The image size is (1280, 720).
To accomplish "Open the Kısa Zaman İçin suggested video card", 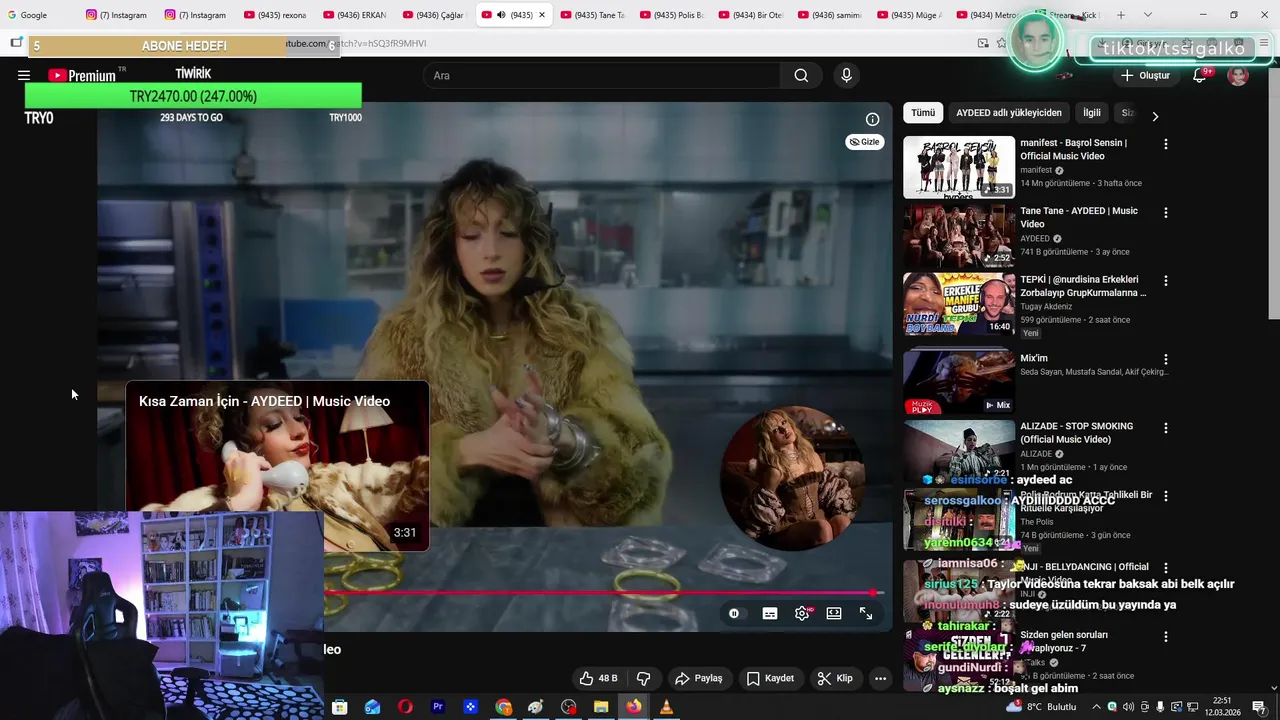I will point(277,466).
